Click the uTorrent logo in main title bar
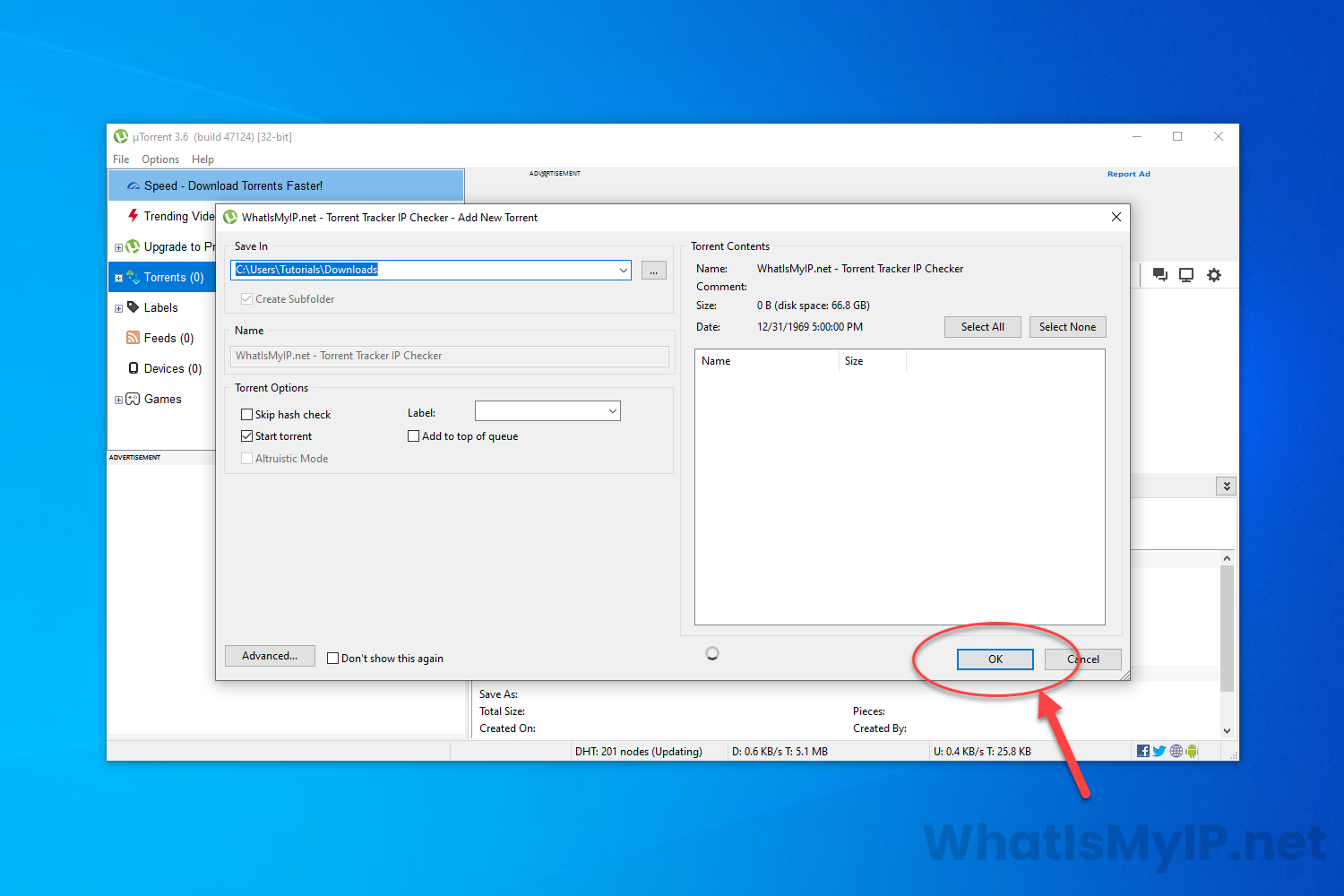The height and width of the screenshot is (896, 1344). tap(121, 136)
